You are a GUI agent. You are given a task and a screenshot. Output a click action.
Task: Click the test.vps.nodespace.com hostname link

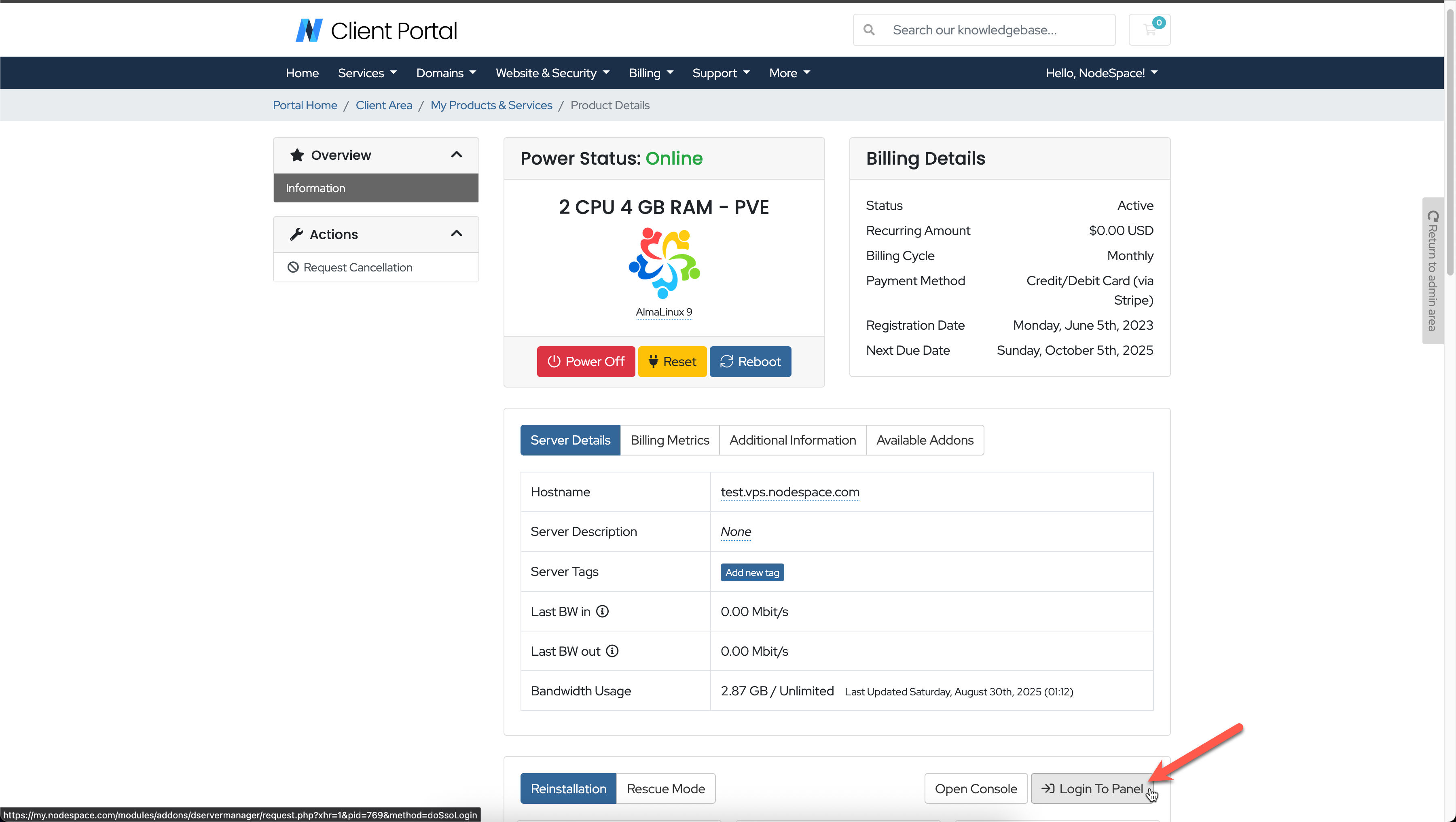pyautogui.click(x=789, y=492)
